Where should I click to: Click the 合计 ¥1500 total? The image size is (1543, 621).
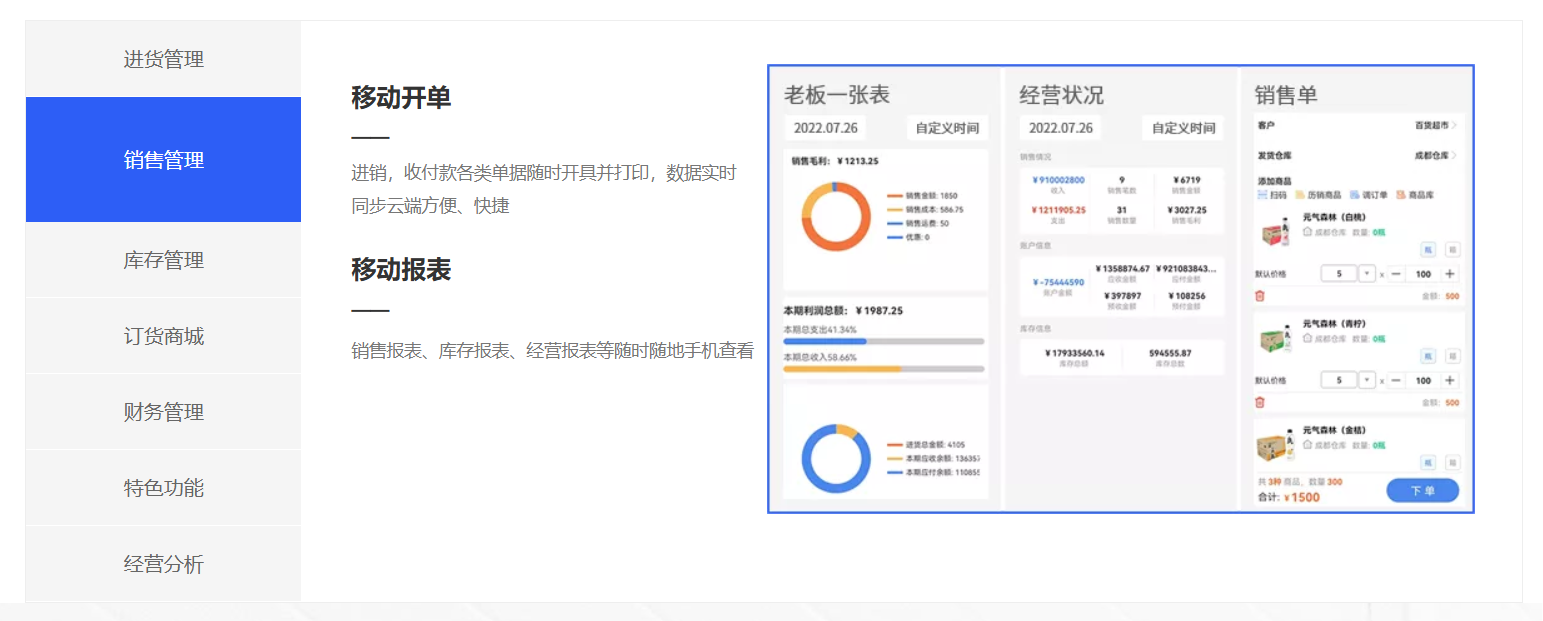(x=1288, y=497)
